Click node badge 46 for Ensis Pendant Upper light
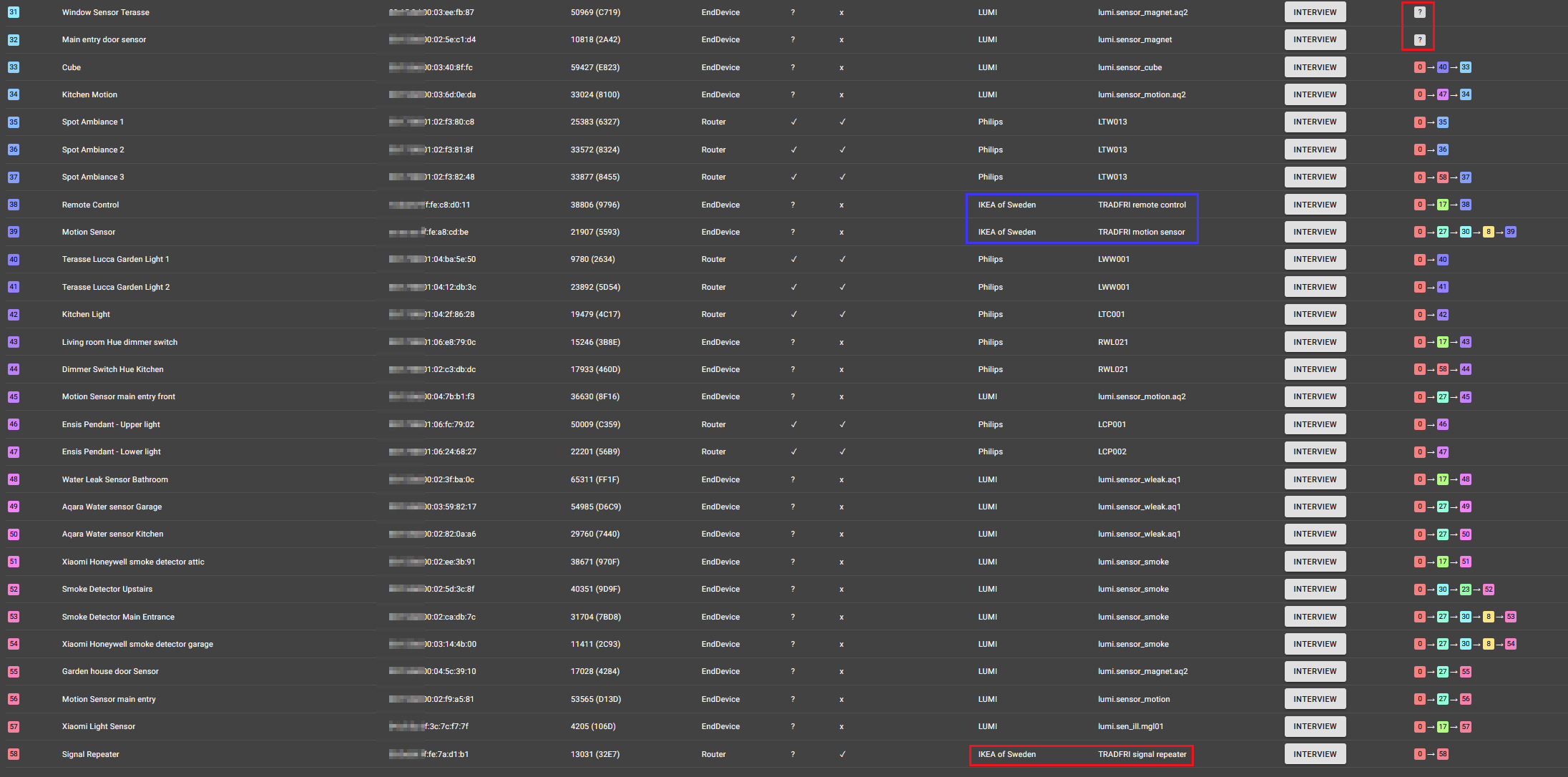The image size is (1568, 777). pos(14,424)
